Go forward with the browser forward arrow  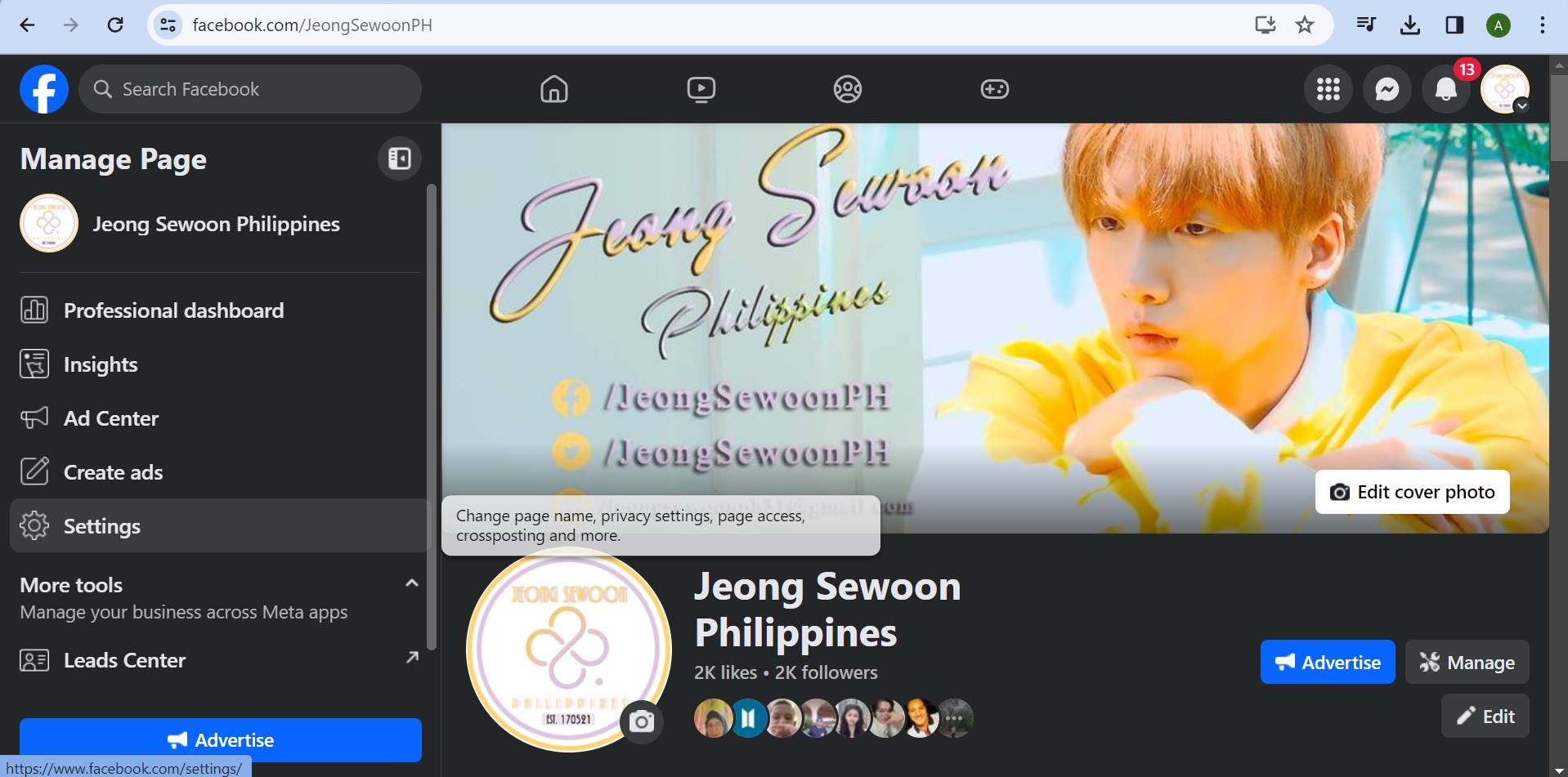[71, 25]
